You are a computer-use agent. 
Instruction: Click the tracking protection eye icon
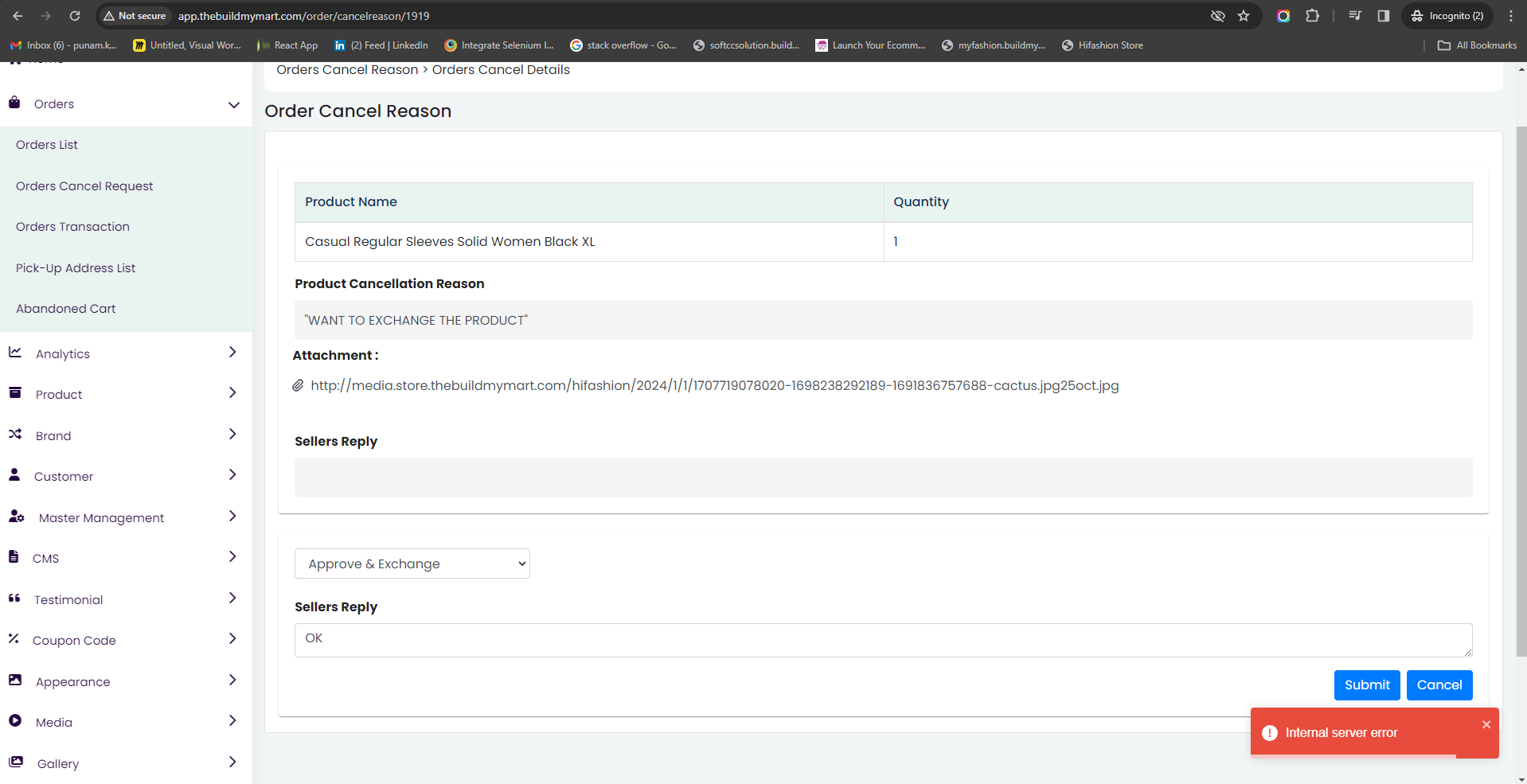1217,16
